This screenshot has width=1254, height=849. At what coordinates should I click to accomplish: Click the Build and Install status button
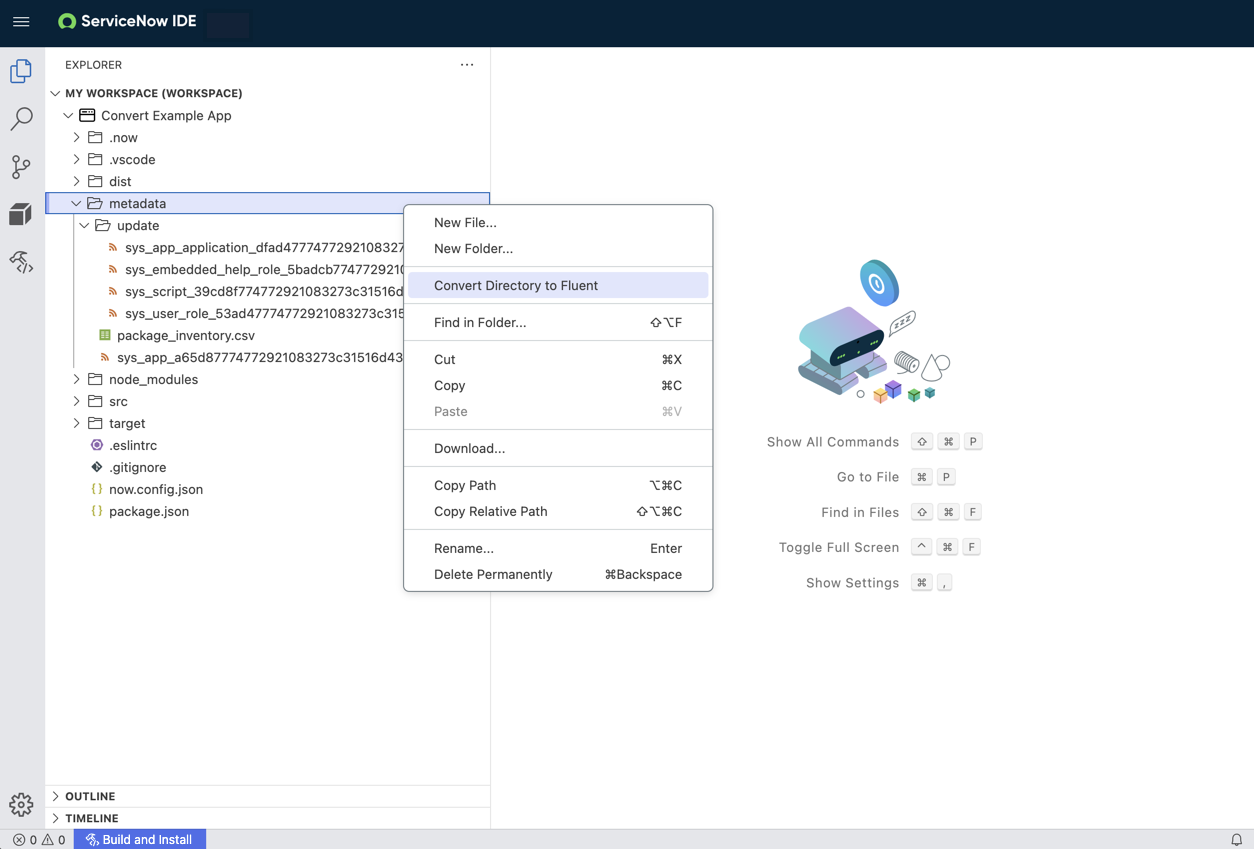point(140,840)
